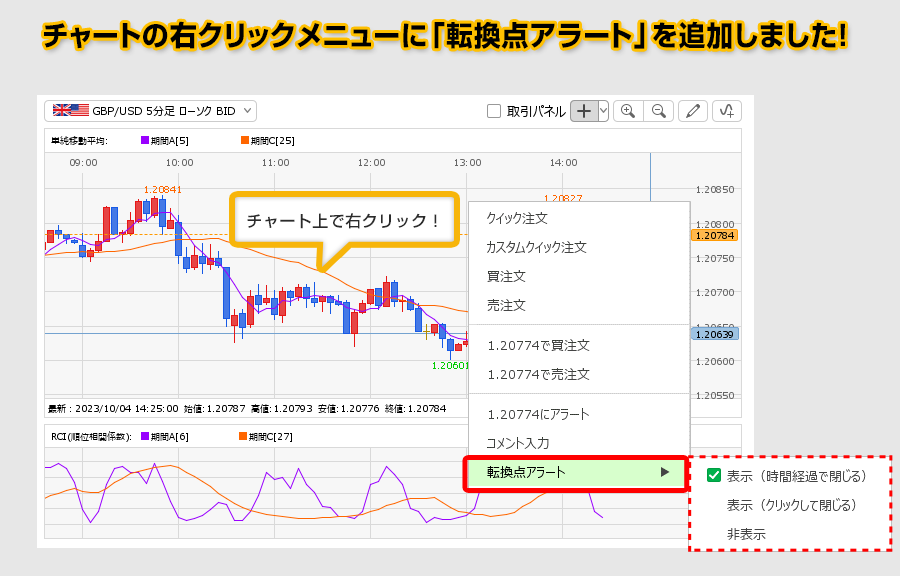900x576 pixels.
Task: Set alert via 1.20774にアラート
Action: pyautogui.click(x=538, y=414)
